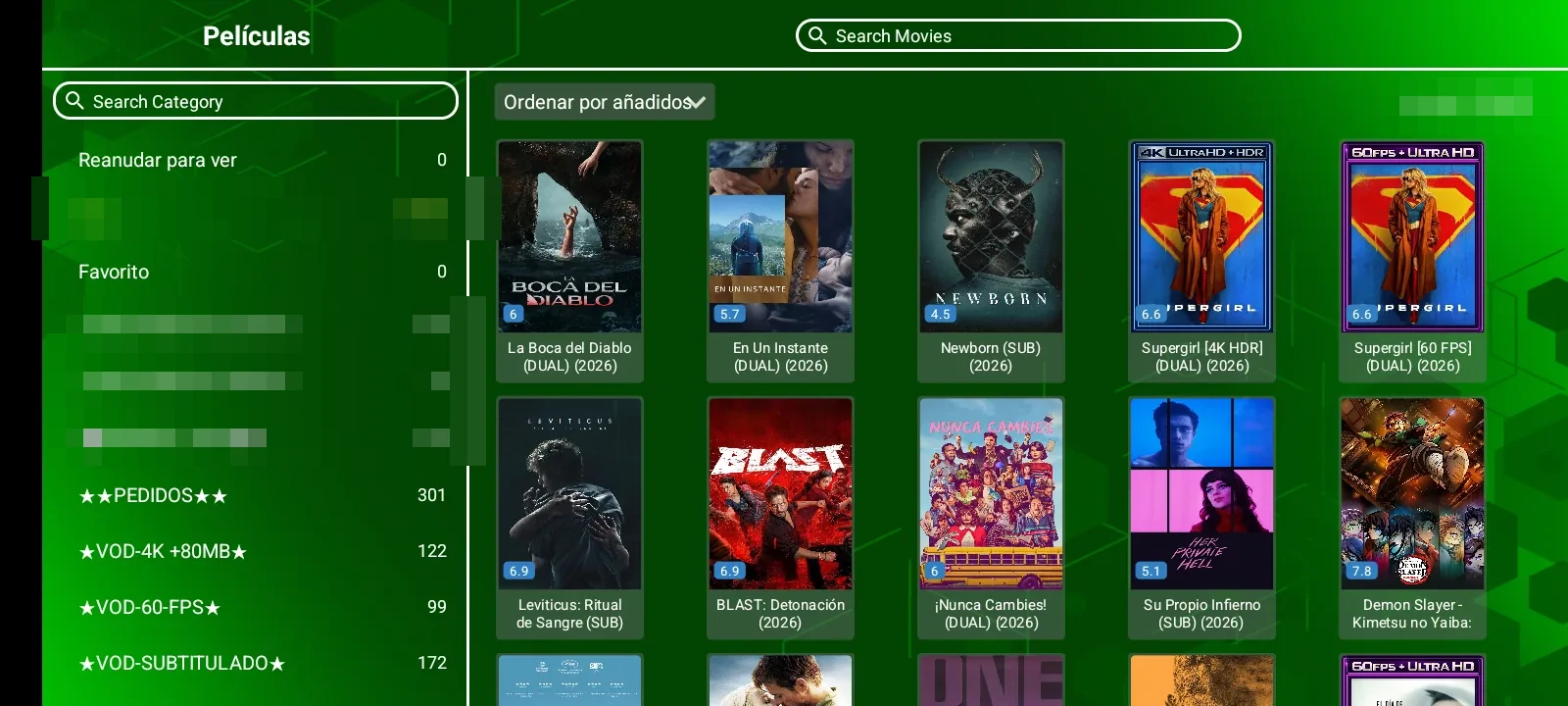Click the 4.5 rating badge on Newborn
This screenshot has width=1568, height=706.
[x=940, y=314]
